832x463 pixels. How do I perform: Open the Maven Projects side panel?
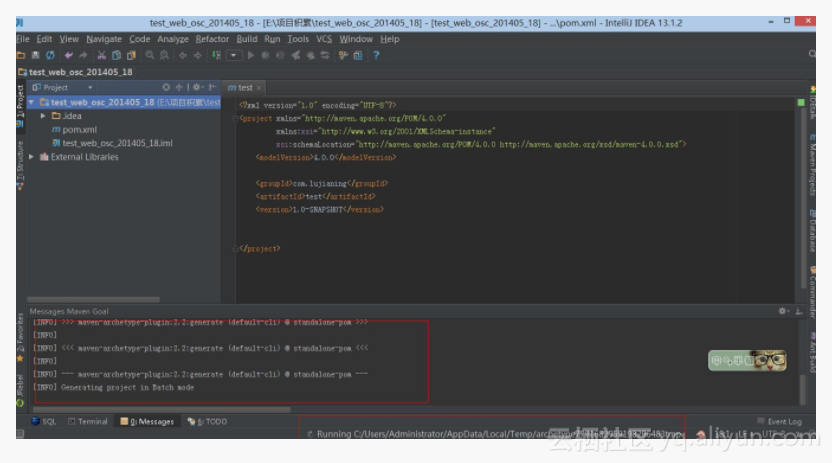click(812, 165)
